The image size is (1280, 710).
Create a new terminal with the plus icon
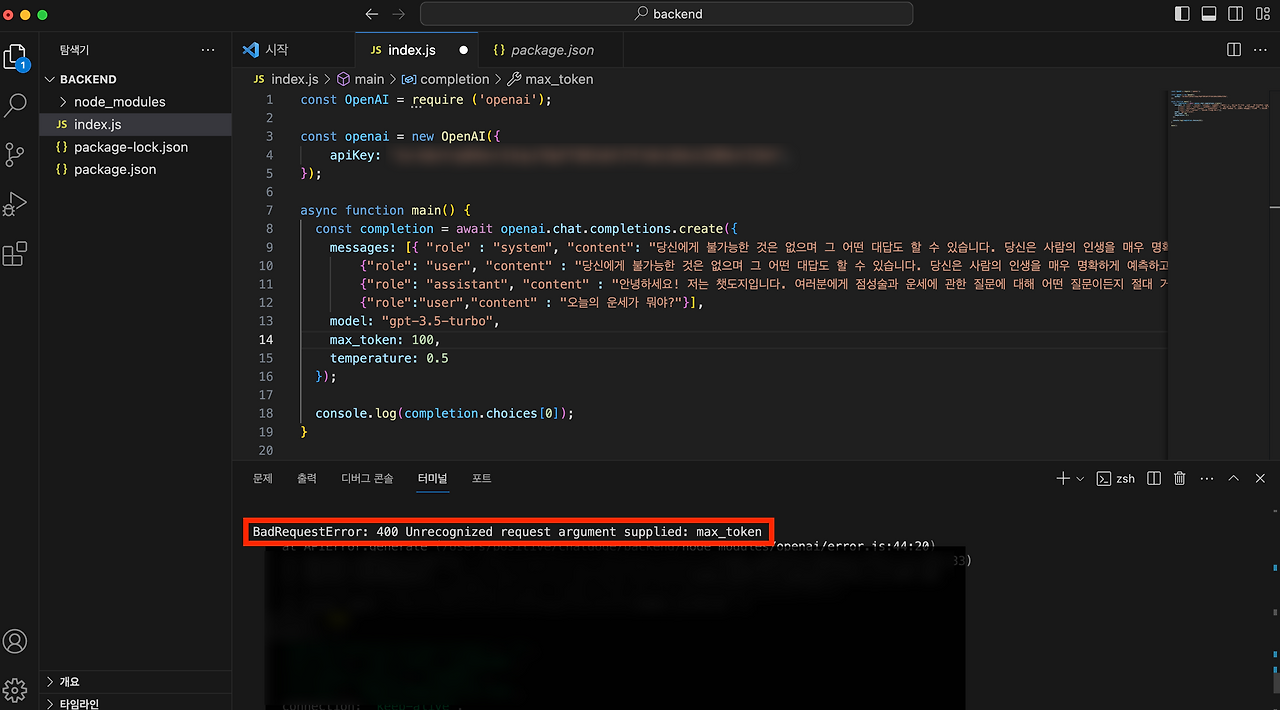click(1062, 478)
